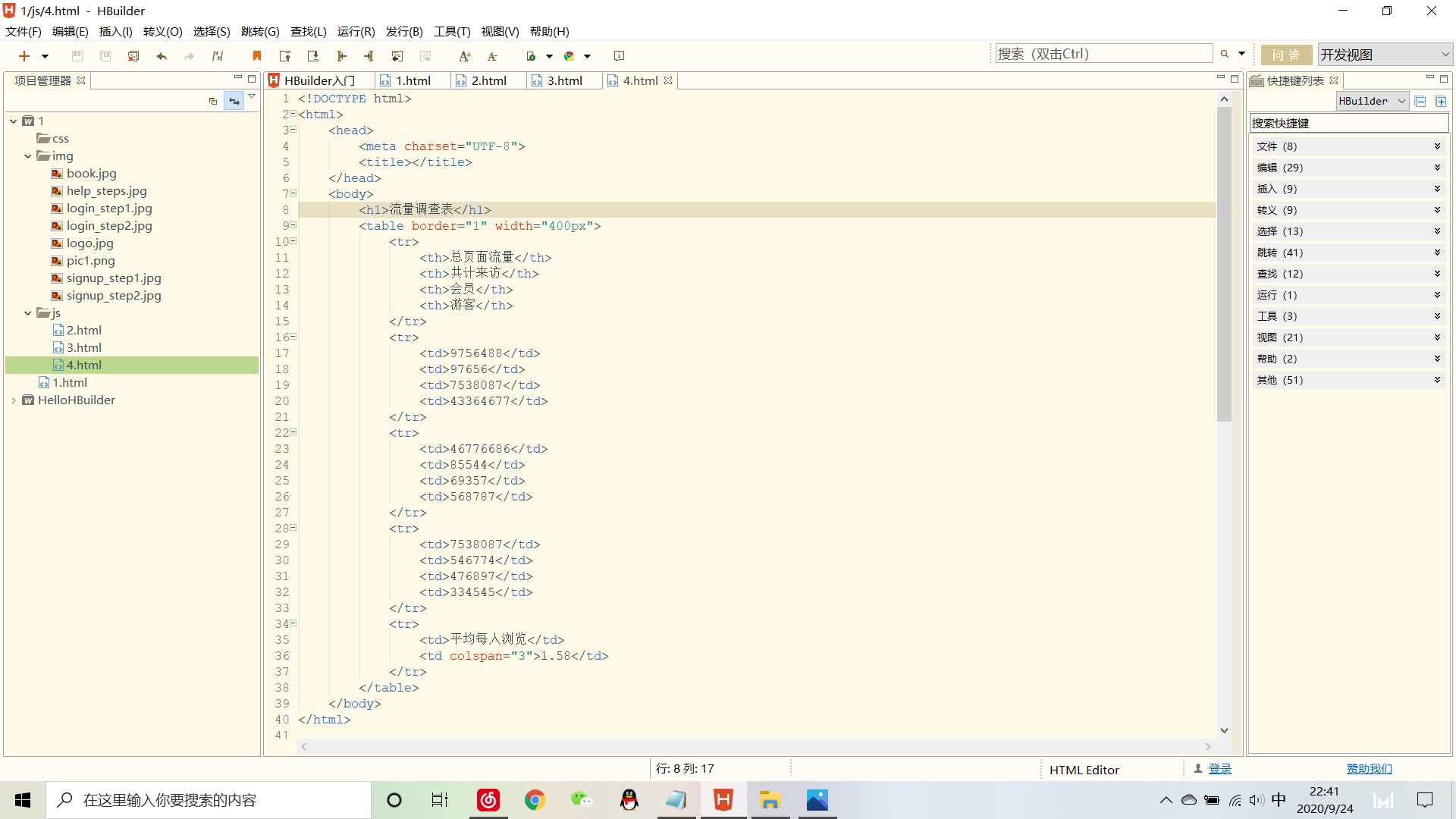Image resolution: width=1456 pixels, height=819 pixels.
Task: Select the 4.html editor tab
Action: 636,80
